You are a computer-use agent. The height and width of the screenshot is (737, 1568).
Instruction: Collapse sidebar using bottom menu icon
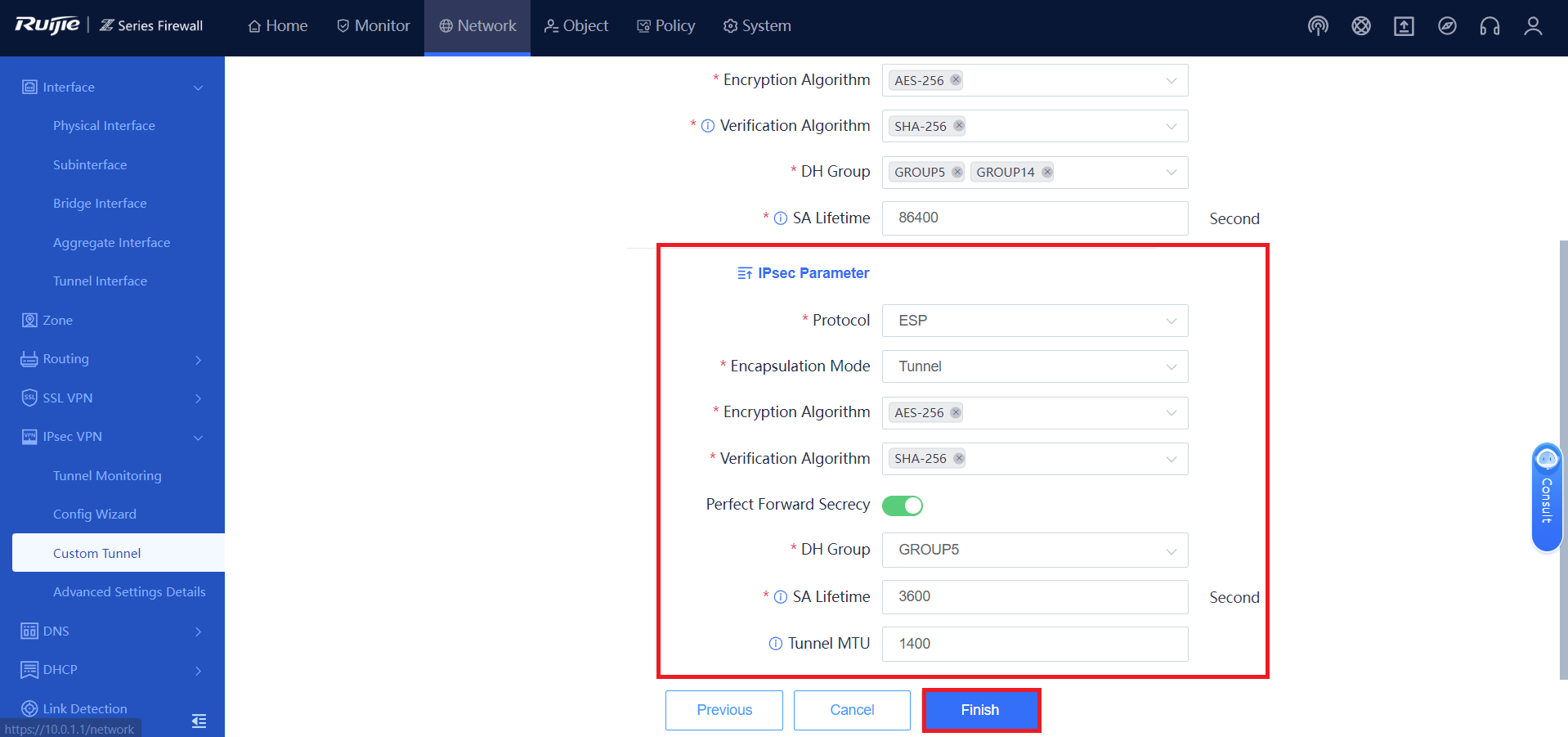199,721
